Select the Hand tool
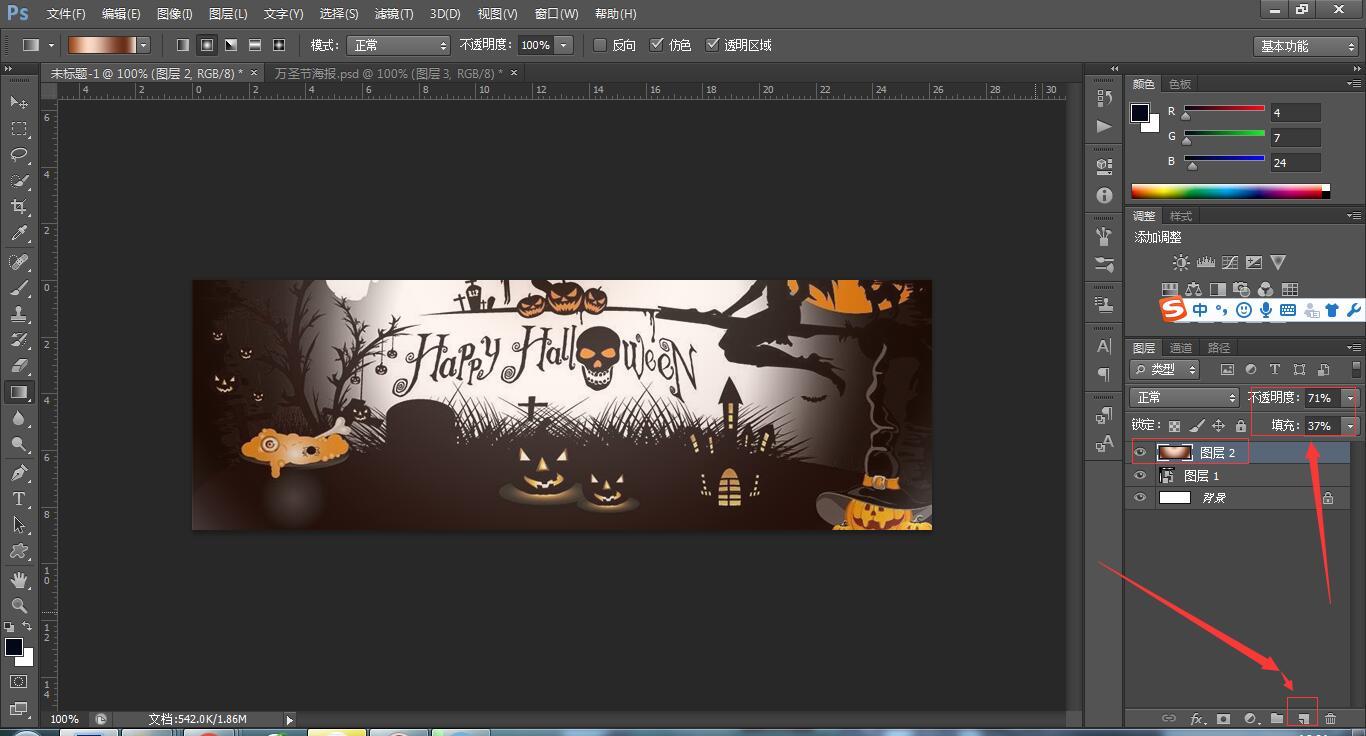 (x=19, y=580)
